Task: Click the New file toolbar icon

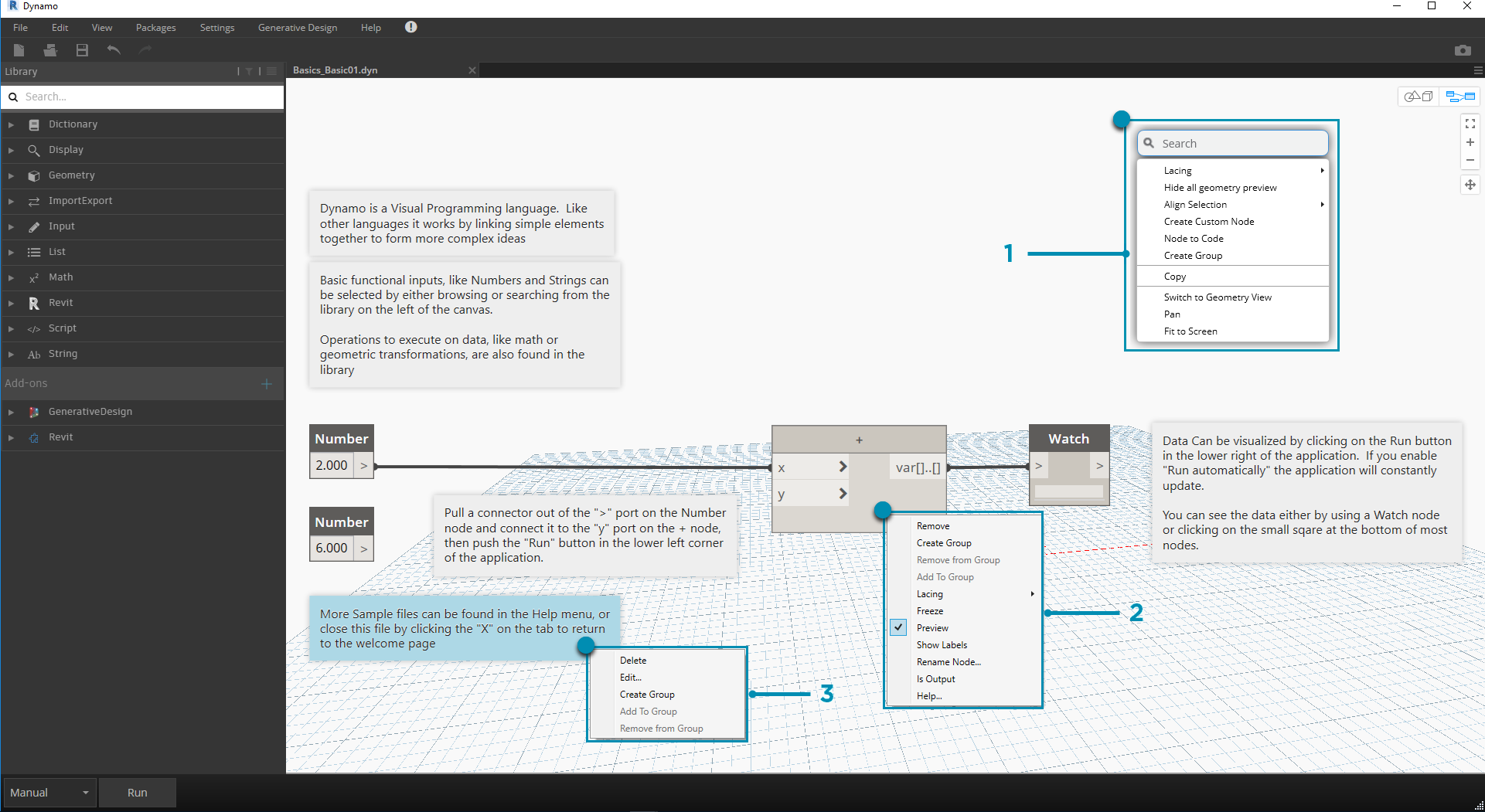Action: (x=19, y=50)
